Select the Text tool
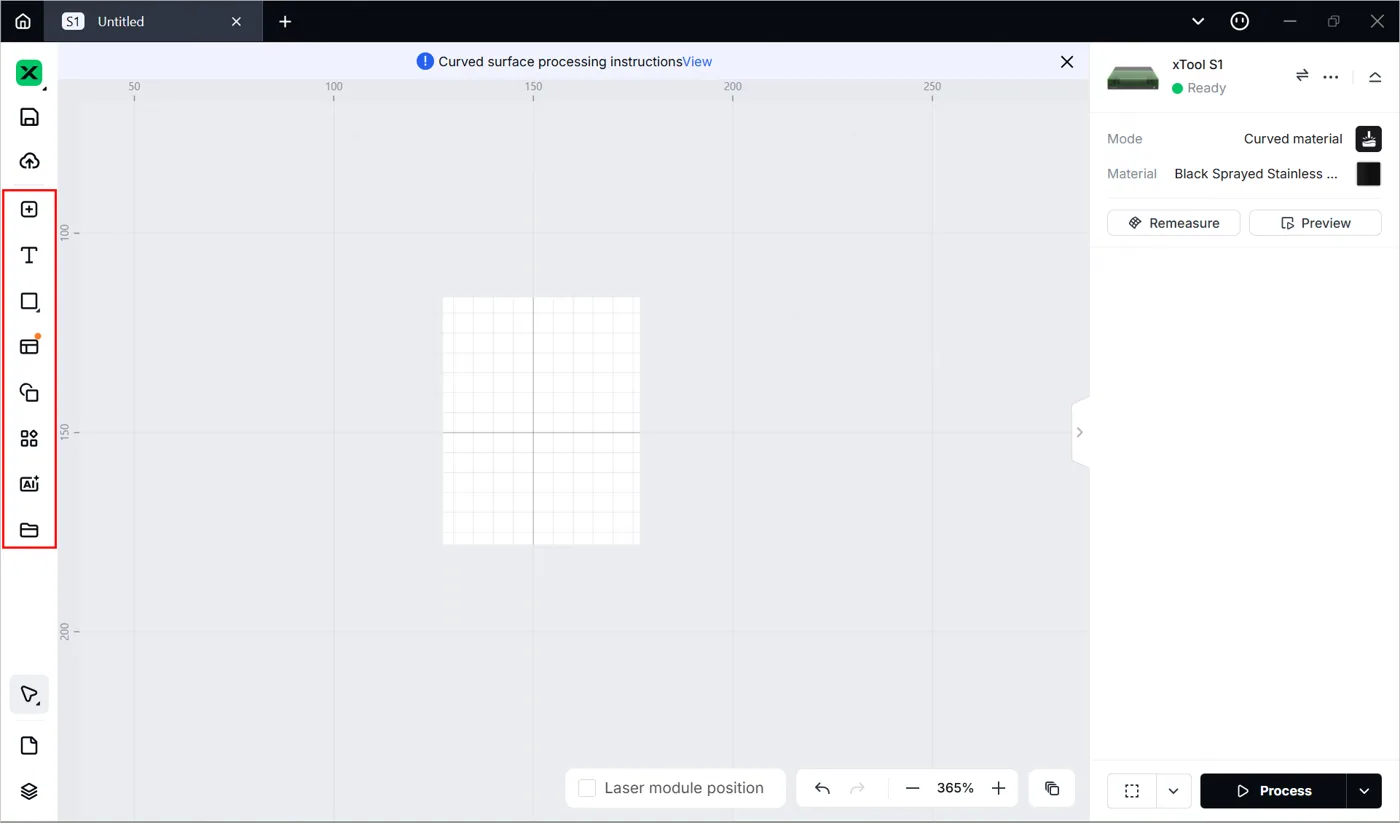 [x=29, y=256]
